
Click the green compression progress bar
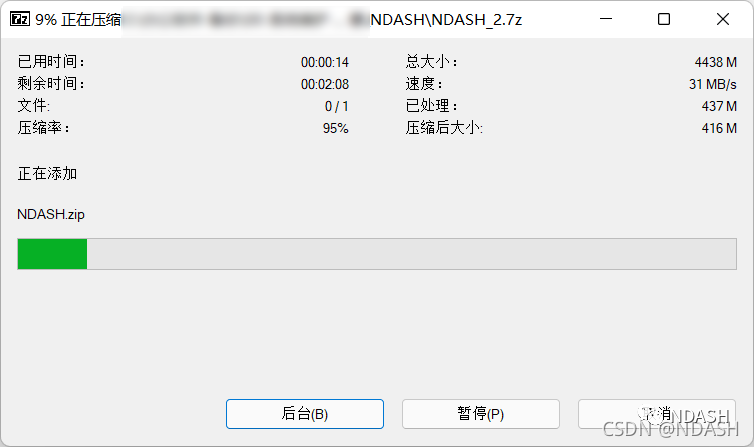point(52,254)
